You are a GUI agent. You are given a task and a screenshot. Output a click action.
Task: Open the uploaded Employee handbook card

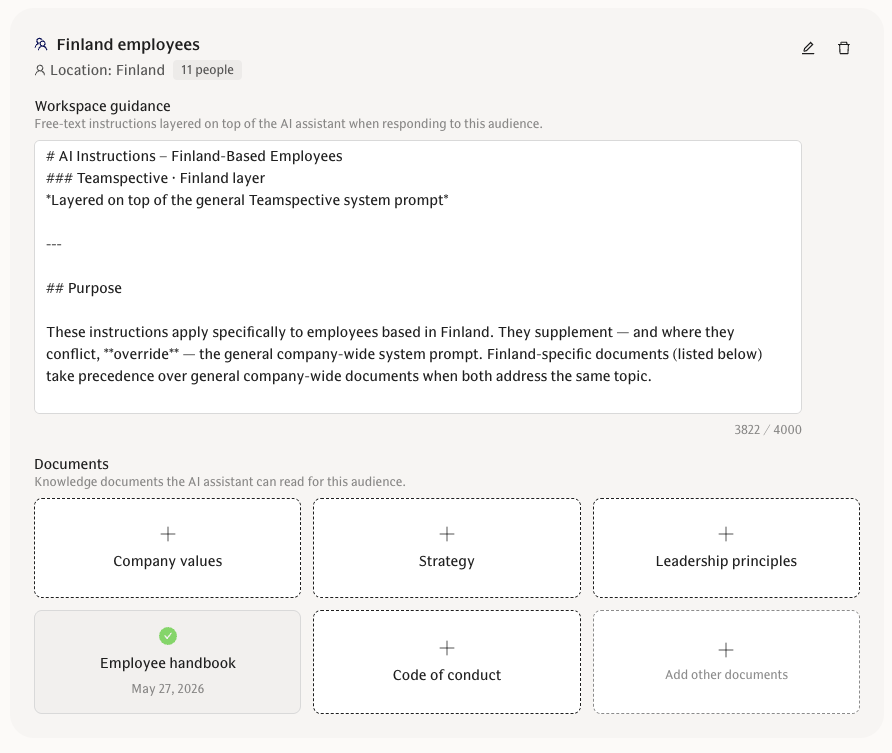coord(168,662)
